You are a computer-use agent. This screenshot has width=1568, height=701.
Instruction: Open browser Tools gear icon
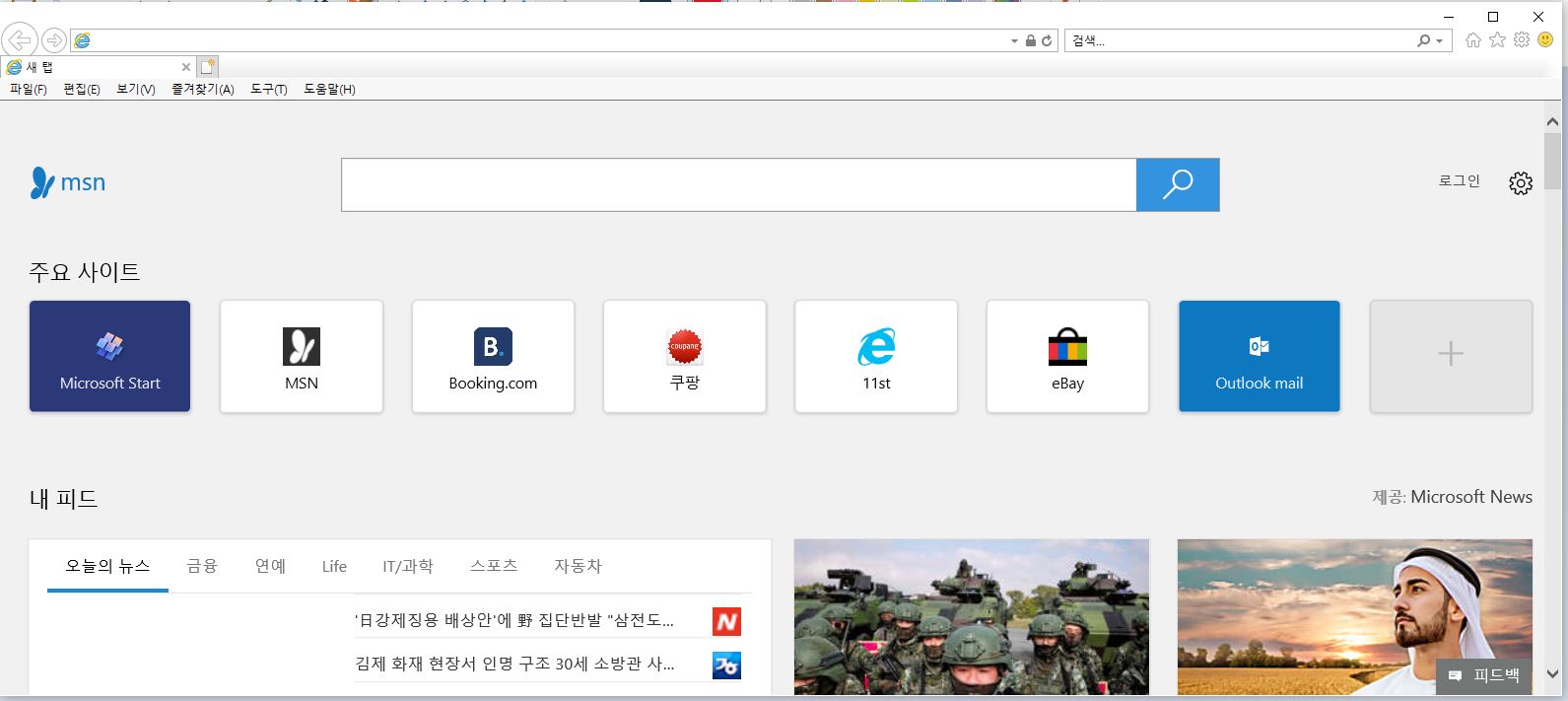coord(1522,40)
